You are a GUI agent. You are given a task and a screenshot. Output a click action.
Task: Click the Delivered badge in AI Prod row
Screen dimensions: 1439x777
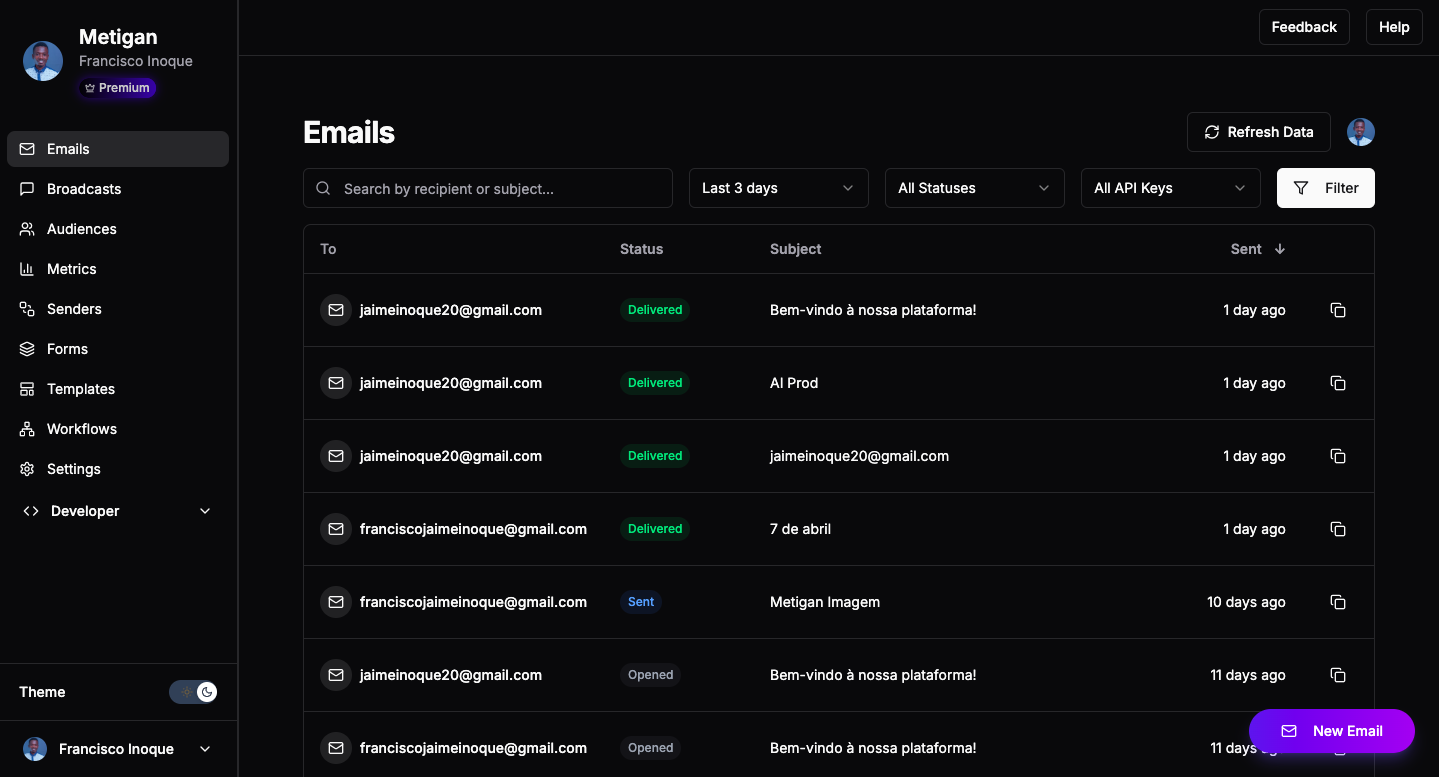(655, 383)
